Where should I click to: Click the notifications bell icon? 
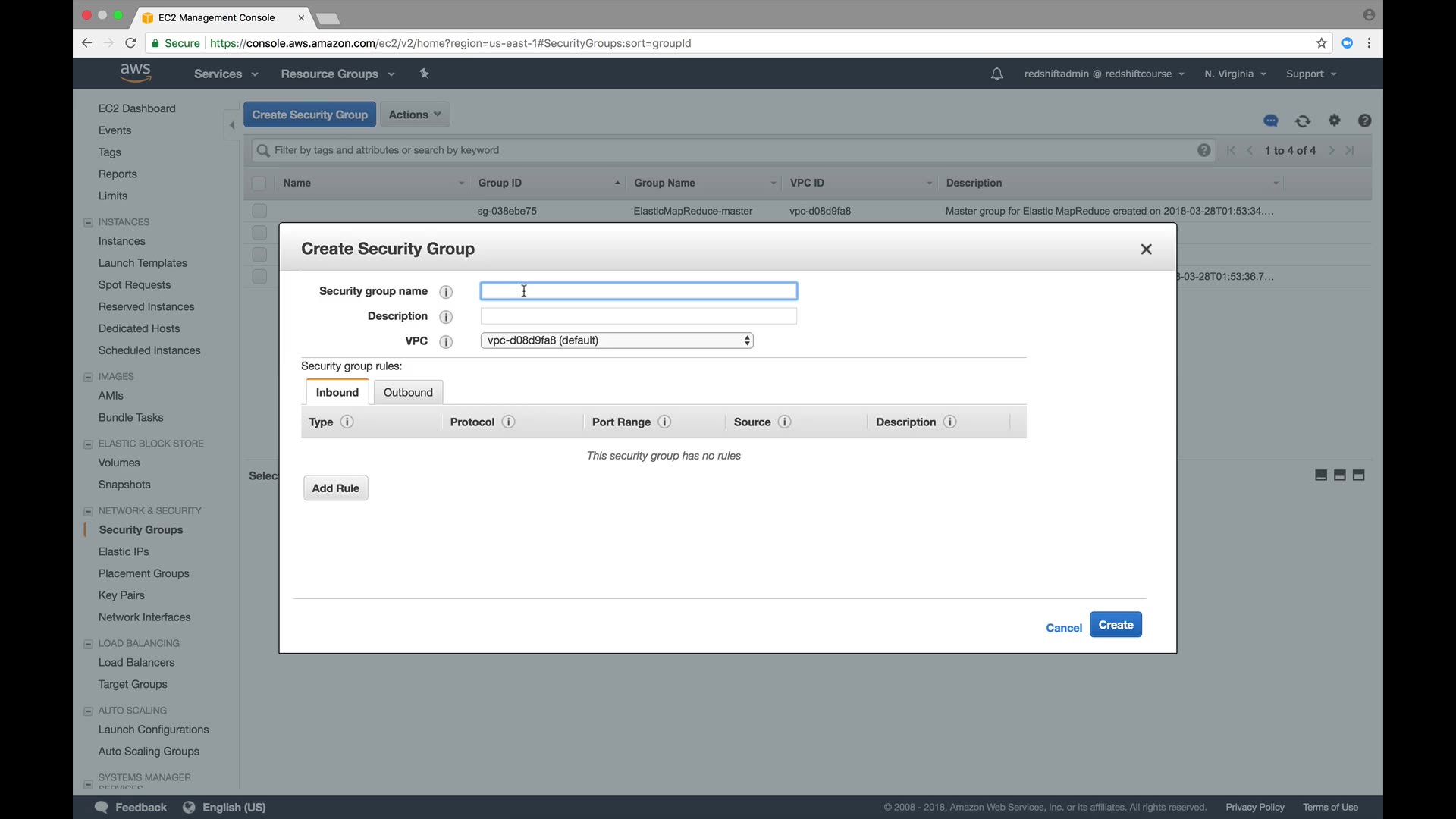[x=996, y=74]
